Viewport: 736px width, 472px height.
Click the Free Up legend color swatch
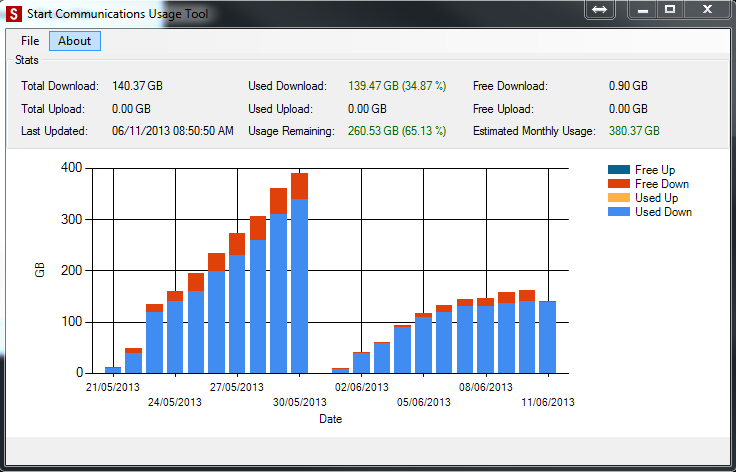[x=619, y=170]
